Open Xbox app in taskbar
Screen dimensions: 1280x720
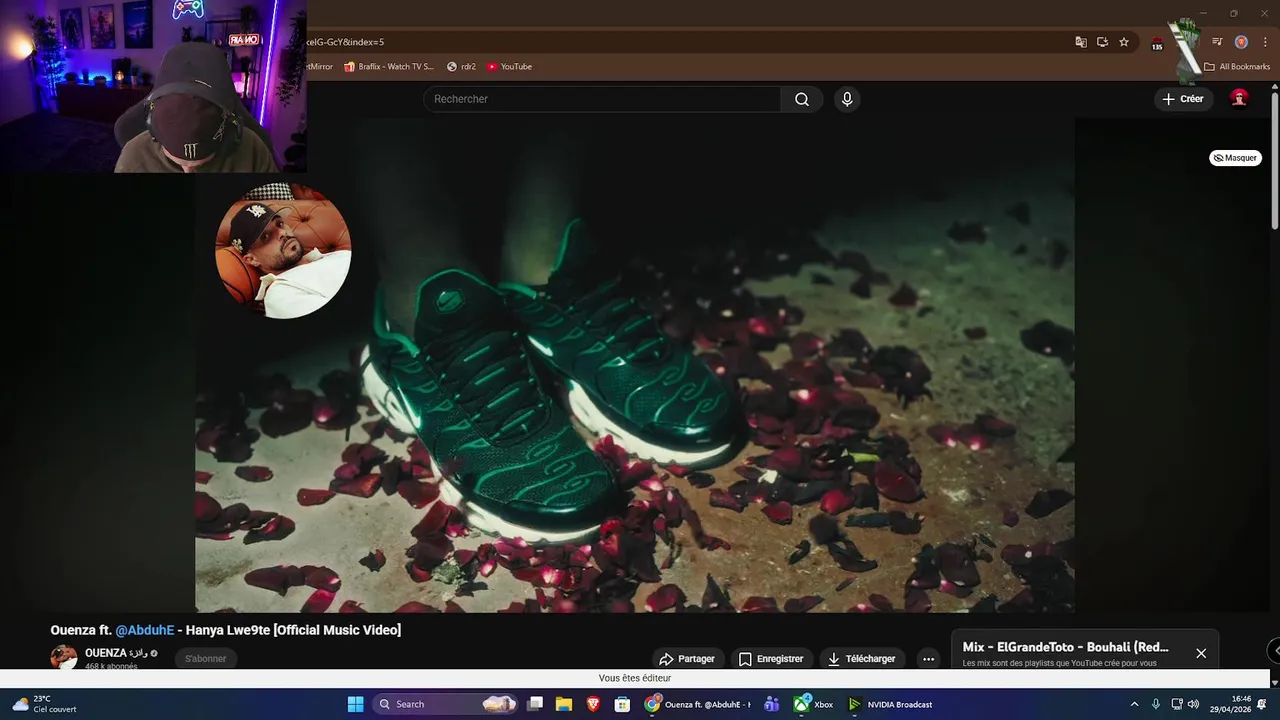pyautogui.click(x=814, y=704)
